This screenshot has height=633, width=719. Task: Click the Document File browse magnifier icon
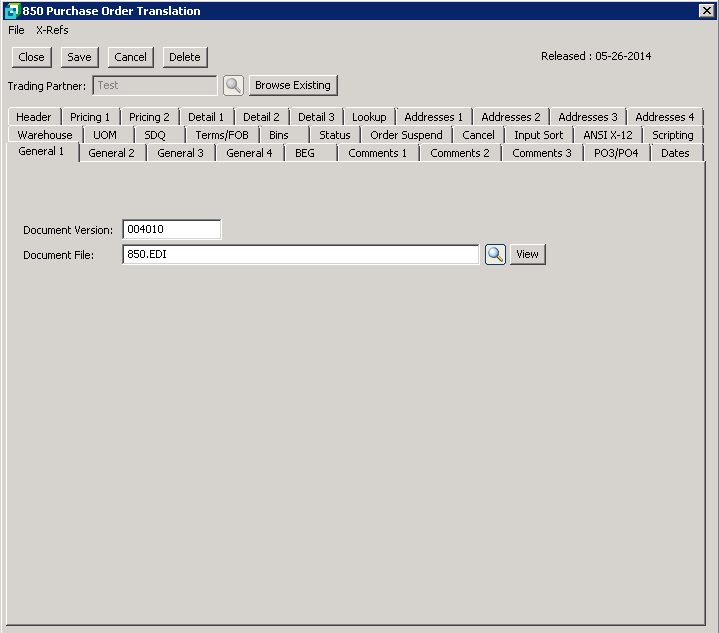495,255
